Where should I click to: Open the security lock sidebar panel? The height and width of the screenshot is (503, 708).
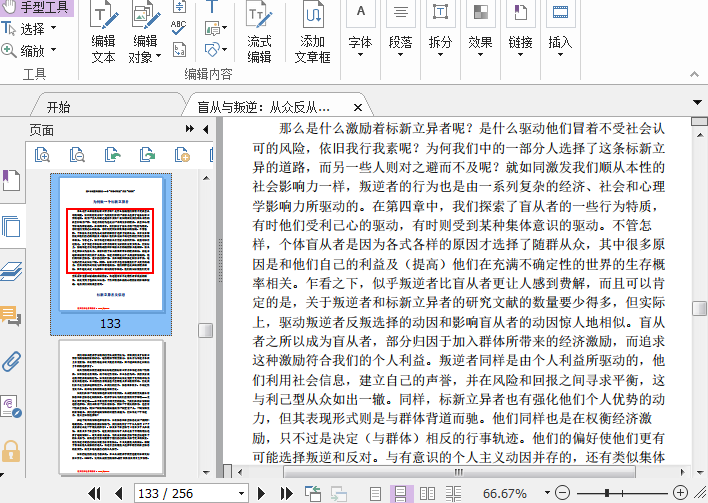tap(11, 451)
